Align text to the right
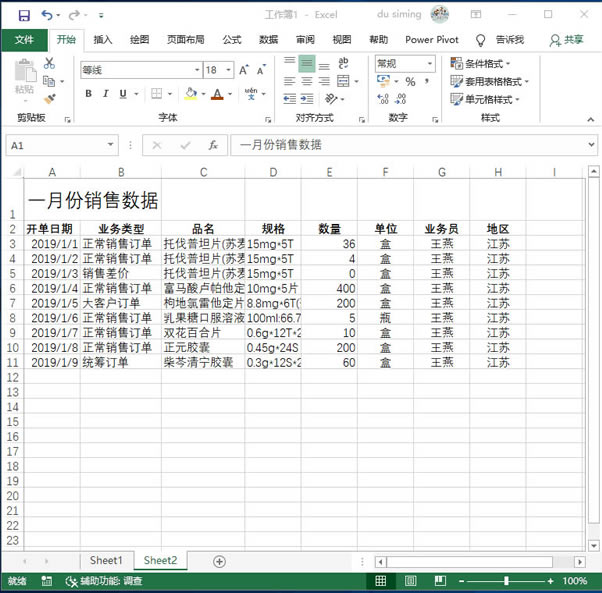Image resolution: width=602 pixels, height=593 pixels. [x=324, y=81]
